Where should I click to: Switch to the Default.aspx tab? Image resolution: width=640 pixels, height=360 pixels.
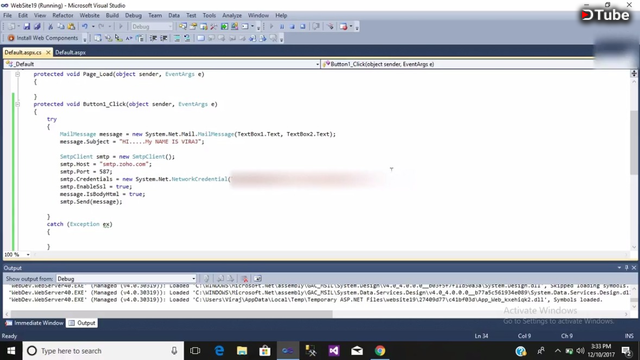coord(70,53)
